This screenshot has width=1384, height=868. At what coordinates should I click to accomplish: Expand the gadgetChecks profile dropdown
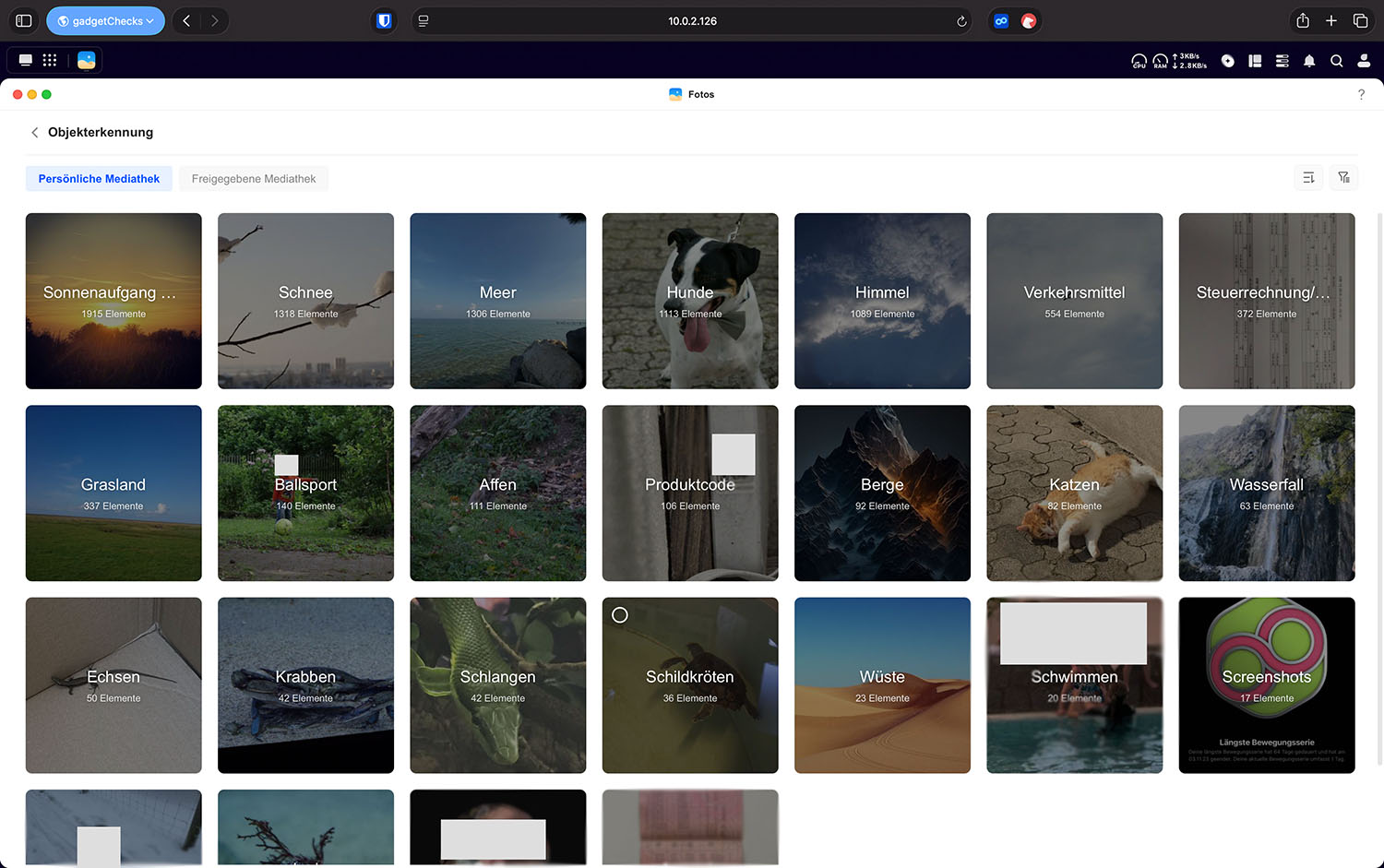coord(105,21)
